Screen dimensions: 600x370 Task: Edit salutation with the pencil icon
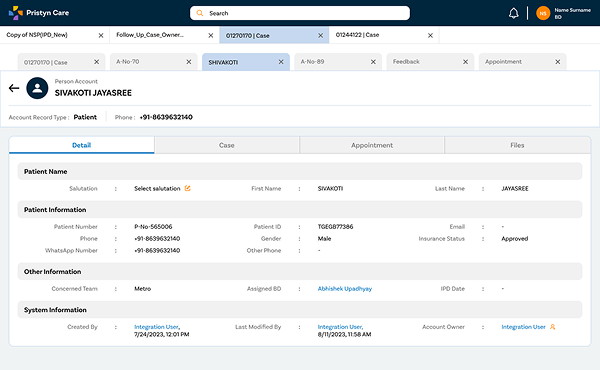click(x=188, y=188)
